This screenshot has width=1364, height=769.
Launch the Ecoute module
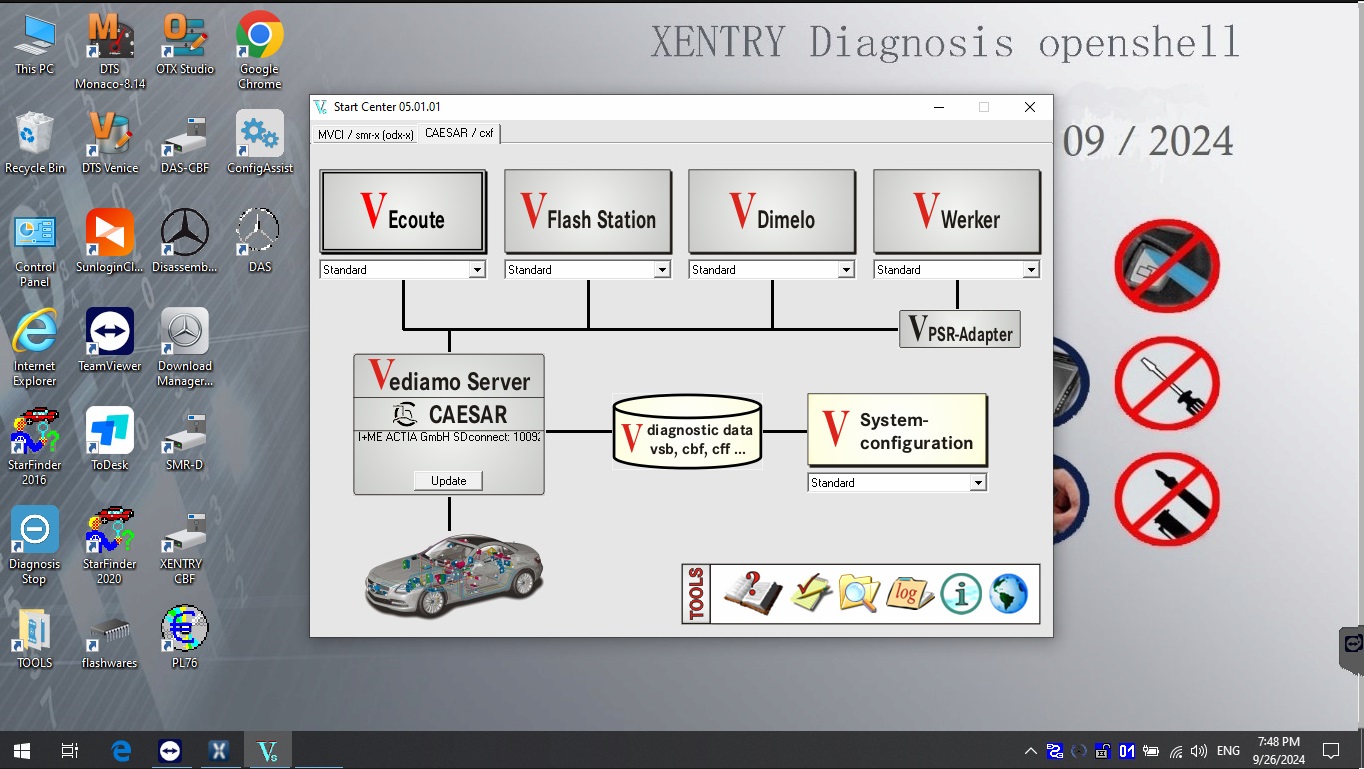pyautogui.click(x=403, y=212)
